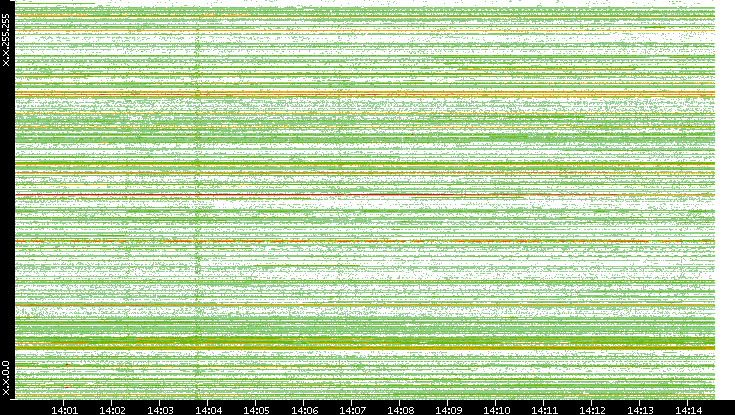Click the 14:10 time axis label
The height and width of the screenshot is (415, 735).
(496, 409)
